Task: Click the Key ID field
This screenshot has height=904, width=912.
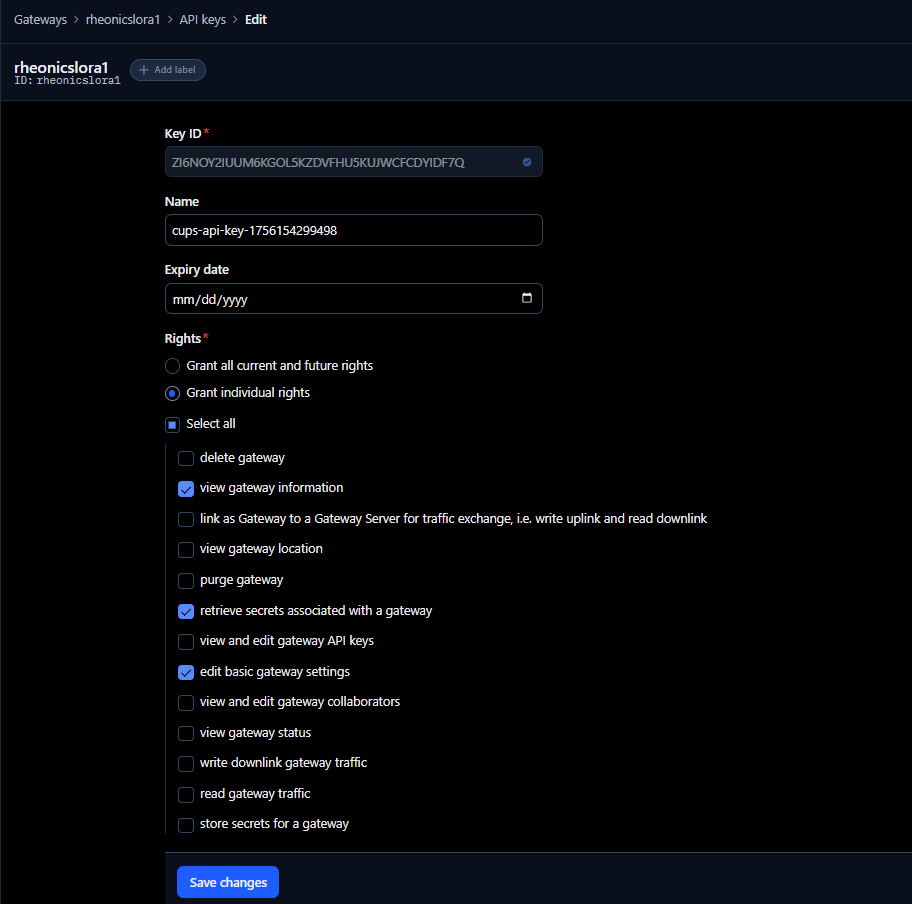Action: point(354,162)
